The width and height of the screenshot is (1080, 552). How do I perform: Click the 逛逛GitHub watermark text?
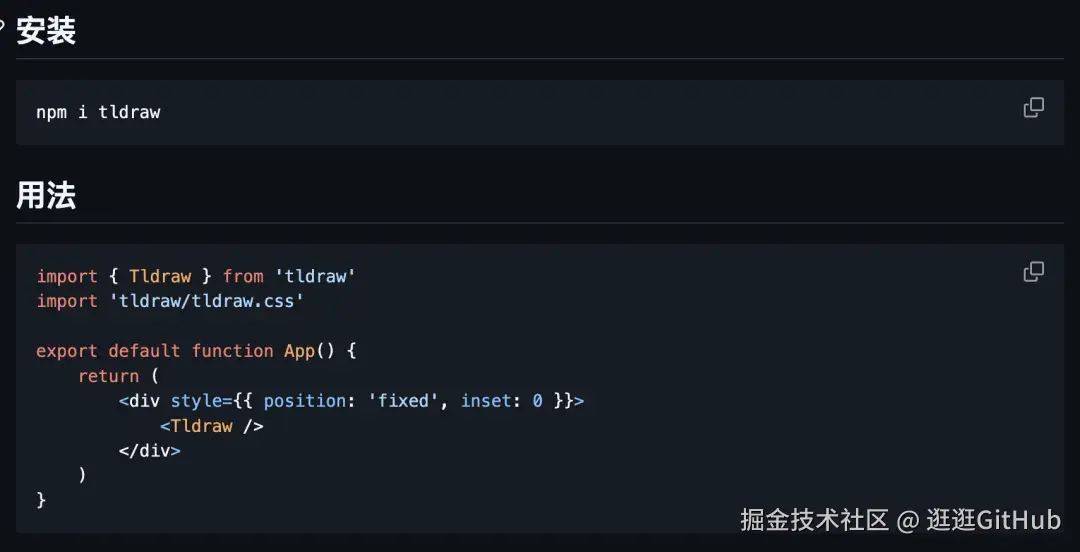(993, 520)
